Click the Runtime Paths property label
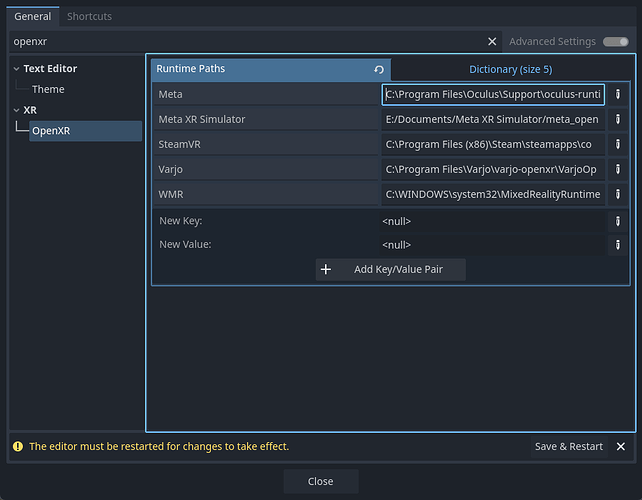The image size is (642, 500). click(x=190, y=69)
